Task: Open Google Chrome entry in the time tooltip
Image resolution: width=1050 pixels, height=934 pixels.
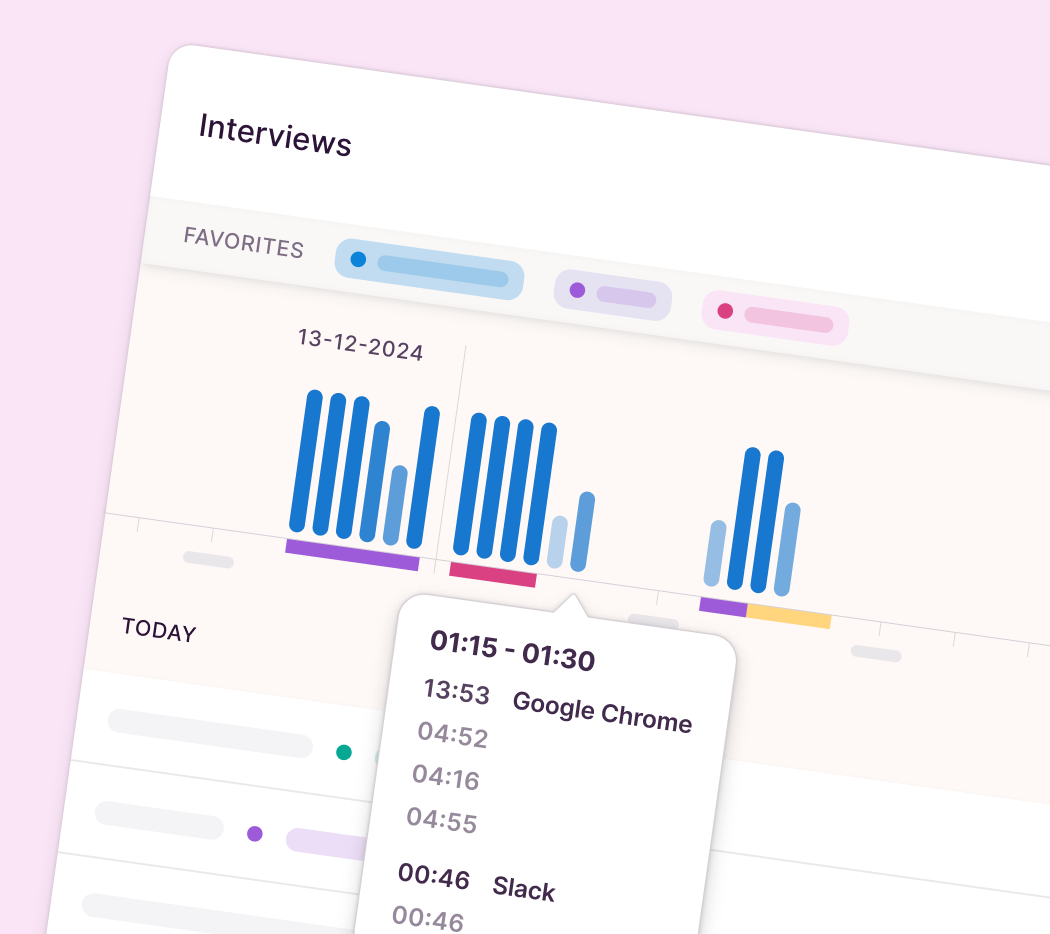Action: [602, 710]
